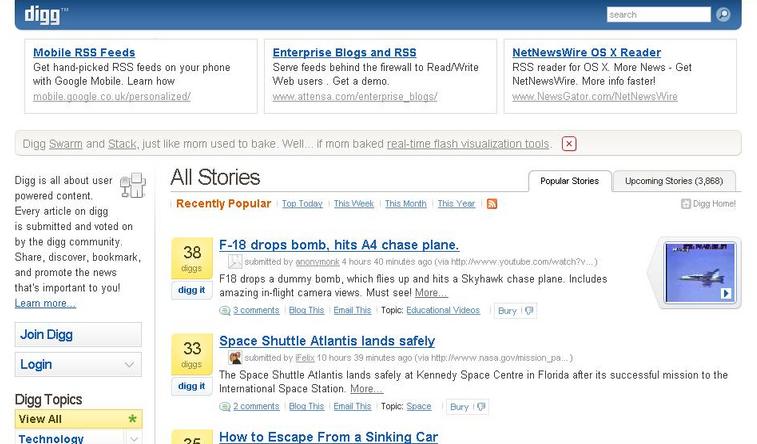Screen dimensions: 757x444
Task: Expand the Technology topic chevron
Action: click(x=134, y=439)
